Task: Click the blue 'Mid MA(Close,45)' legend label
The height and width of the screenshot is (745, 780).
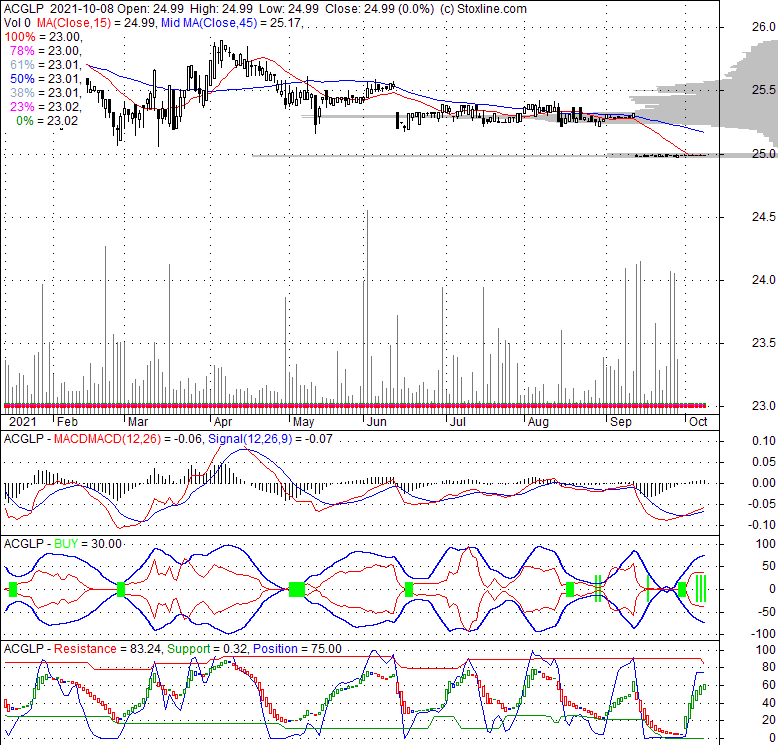Action: [x=209, y=22]
